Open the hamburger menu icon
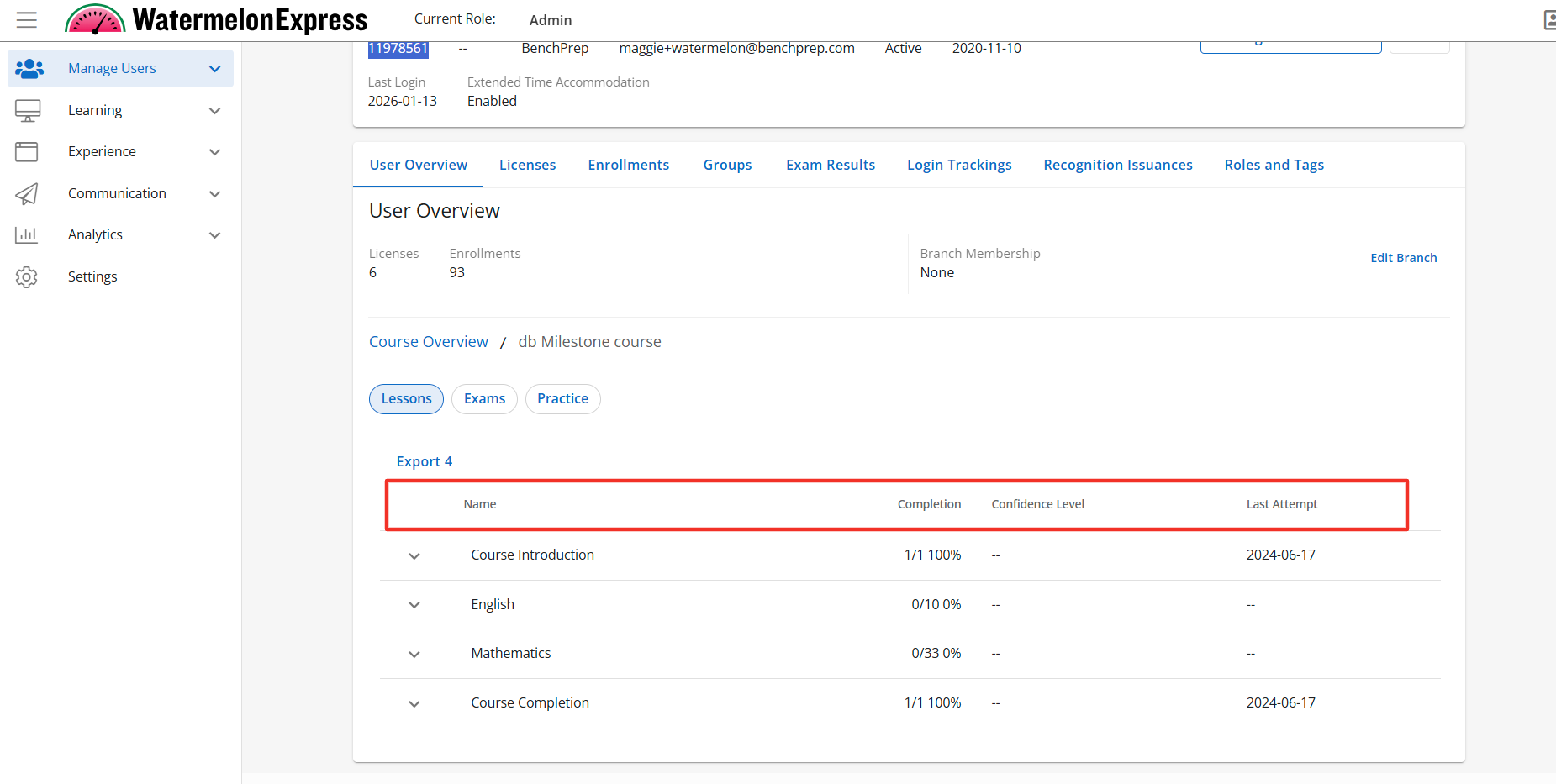 (x=27, y=20)
